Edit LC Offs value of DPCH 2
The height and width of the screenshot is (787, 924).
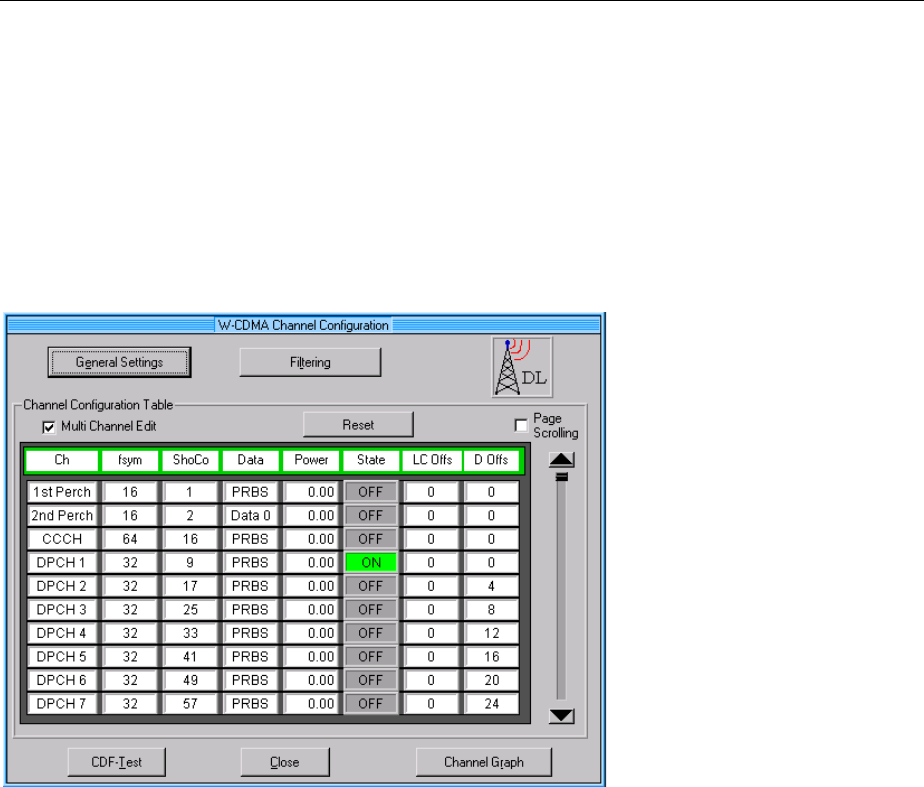coord(431,586)
